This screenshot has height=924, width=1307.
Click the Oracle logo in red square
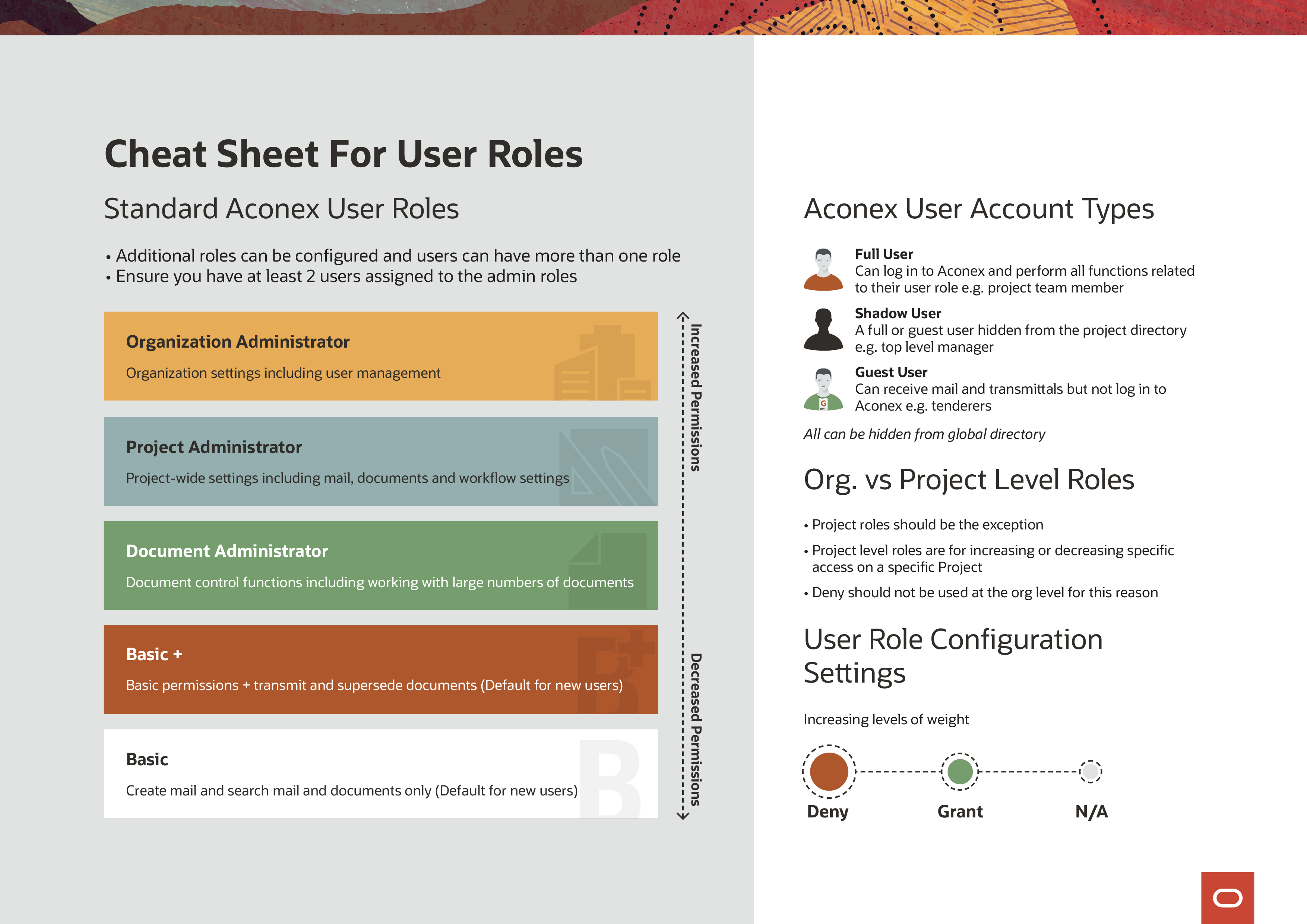(1227, 898)
